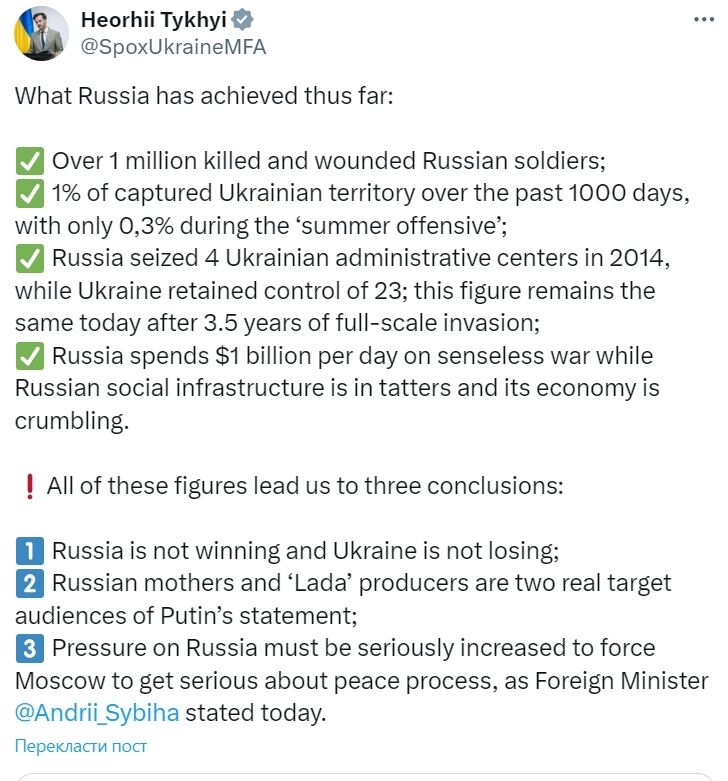
Task: Click the green checkmark before 'Russia spends $1 billion'
Action: (29, 355)
